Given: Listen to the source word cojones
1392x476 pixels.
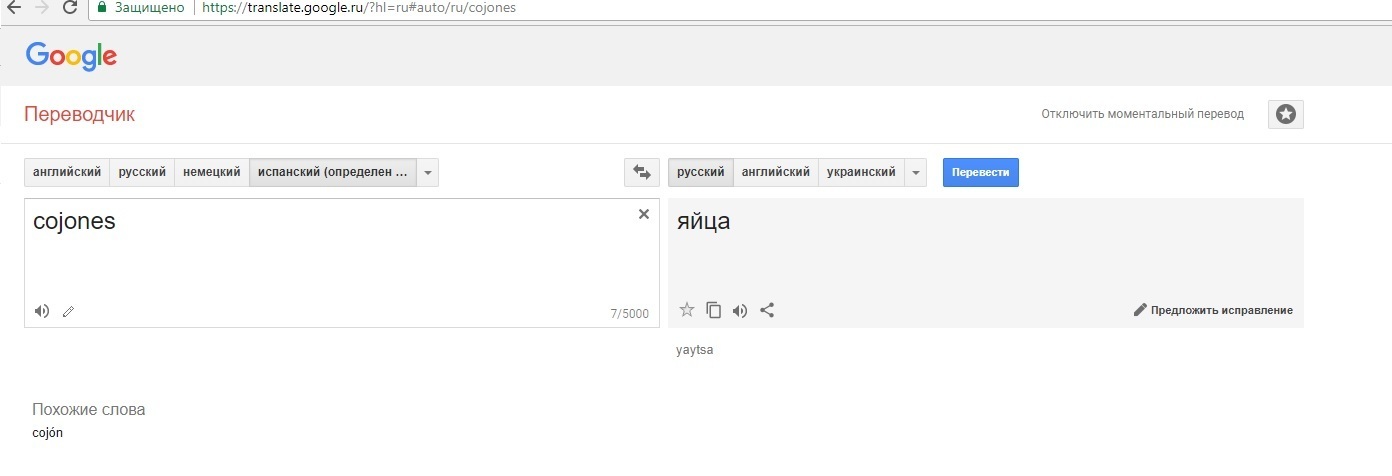Looking at the screenshot, I should [x=42, y=311].
